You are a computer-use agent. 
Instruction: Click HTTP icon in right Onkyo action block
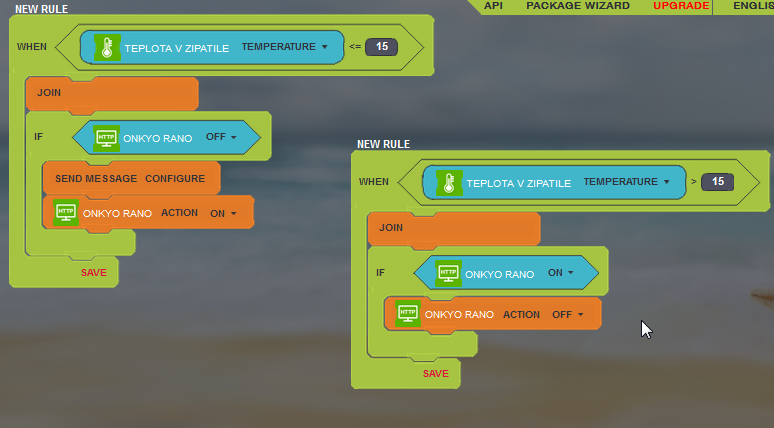(407, 314)
